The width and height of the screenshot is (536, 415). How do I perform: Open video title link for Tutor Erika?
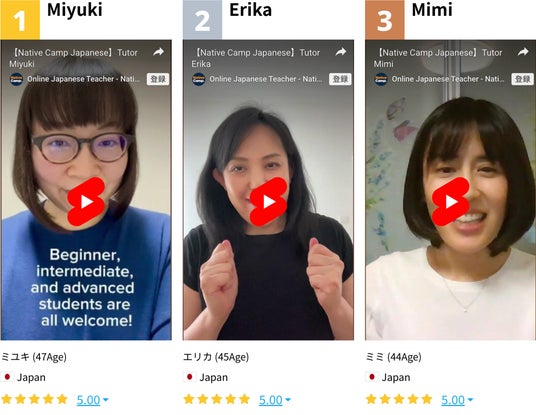point(256,58)
